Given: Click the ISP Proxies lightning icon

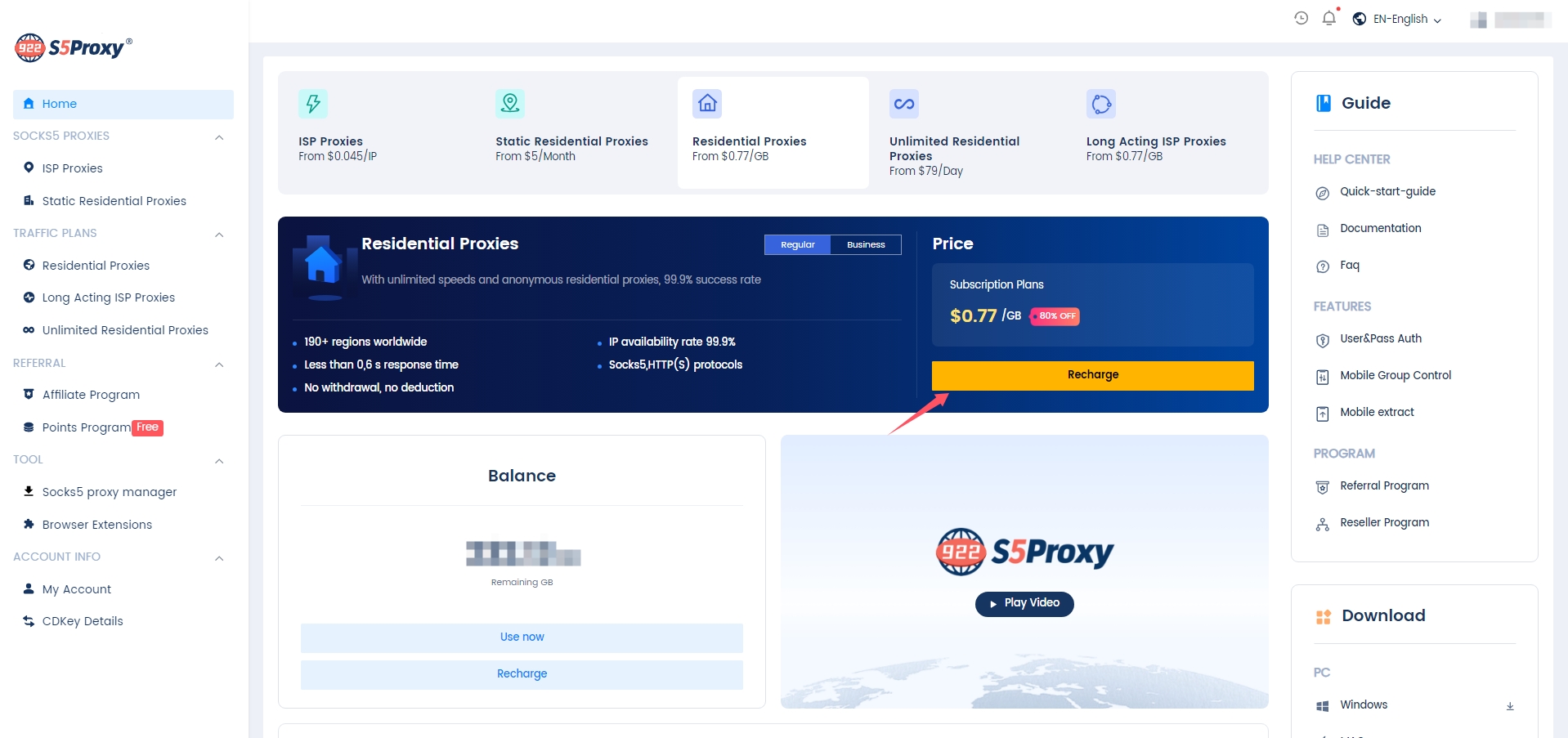Looking at the screenshot, I should point(312,104).
